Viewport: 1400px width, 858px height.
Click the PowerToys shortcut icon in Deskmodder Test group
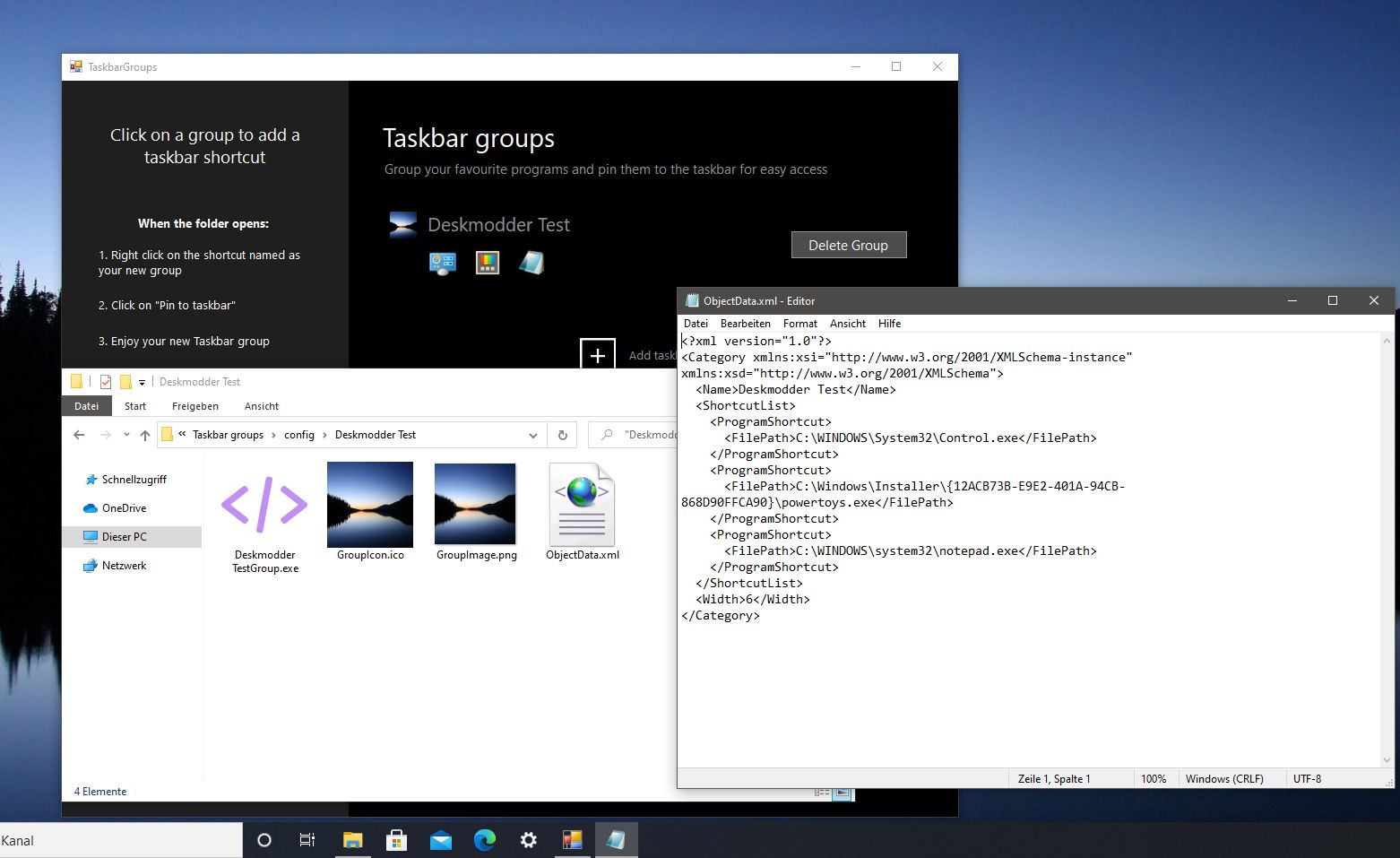tap(487, 263)
